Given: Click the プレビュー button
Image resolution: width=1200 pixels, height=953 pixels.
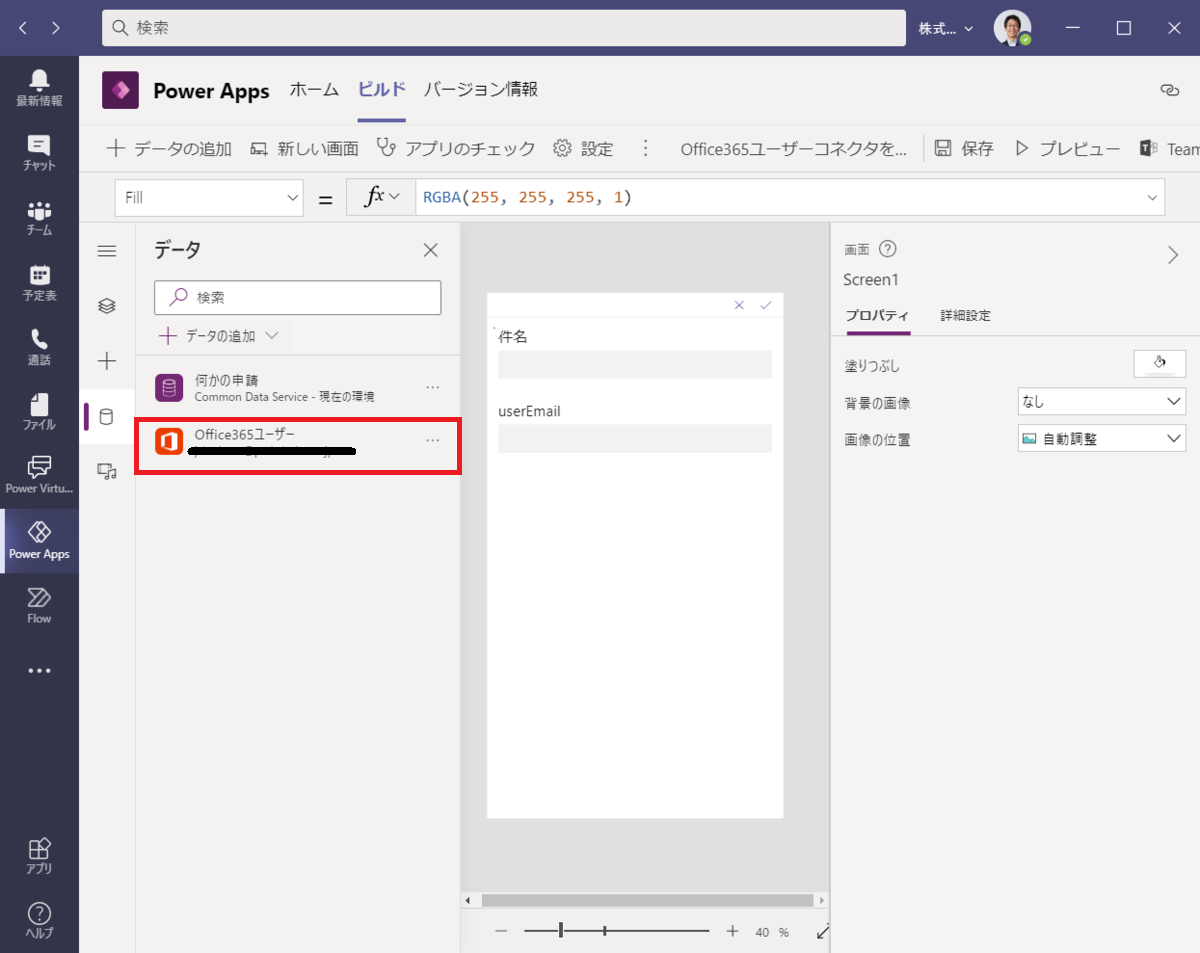Looking at the screenshot, I should pyautogui.click(x=1067, y=149).
